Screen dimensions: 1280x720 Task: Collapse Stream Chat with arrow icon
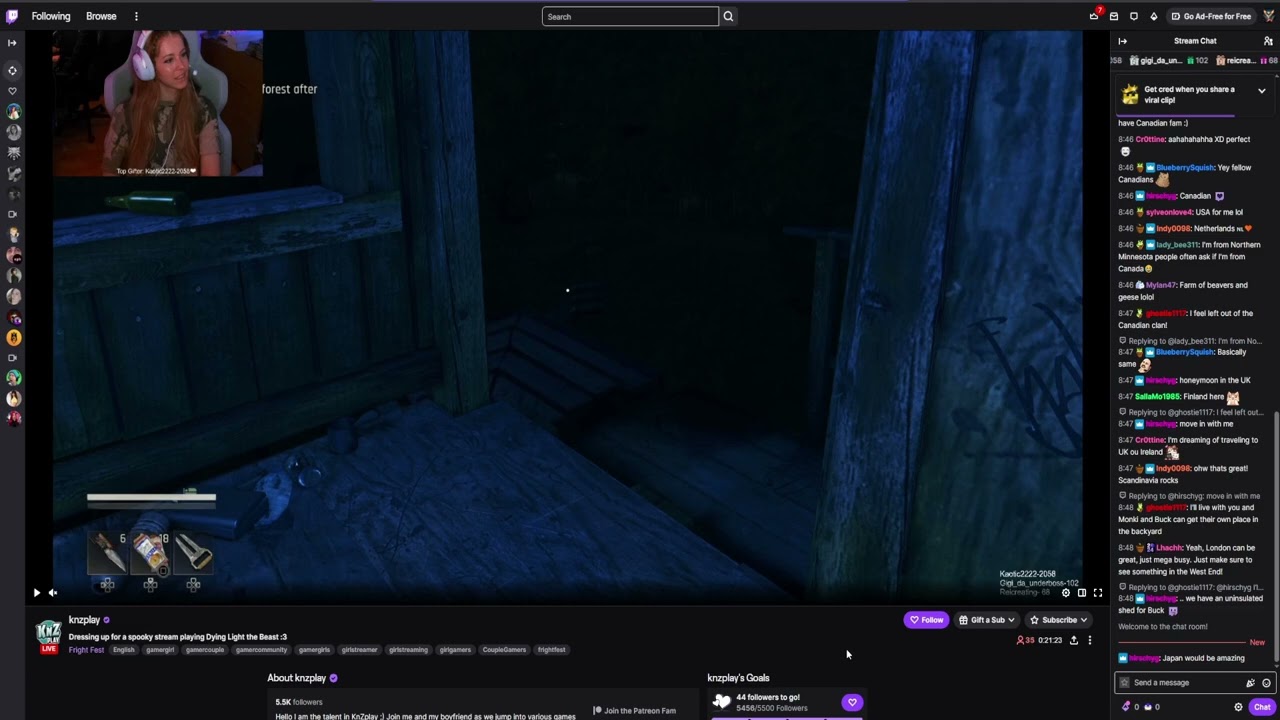(1122, 41)
